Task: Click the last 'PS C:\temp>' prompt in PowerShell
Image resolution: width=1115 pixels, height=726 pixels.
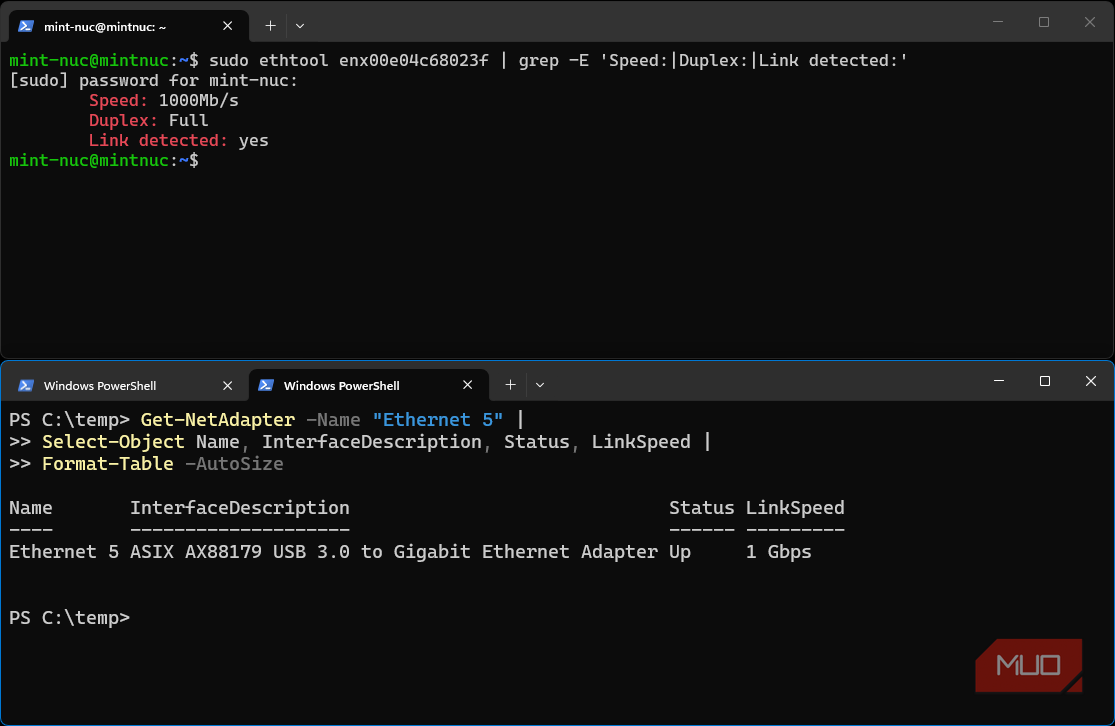Action: pyautogui.click(x=70, y=618)
